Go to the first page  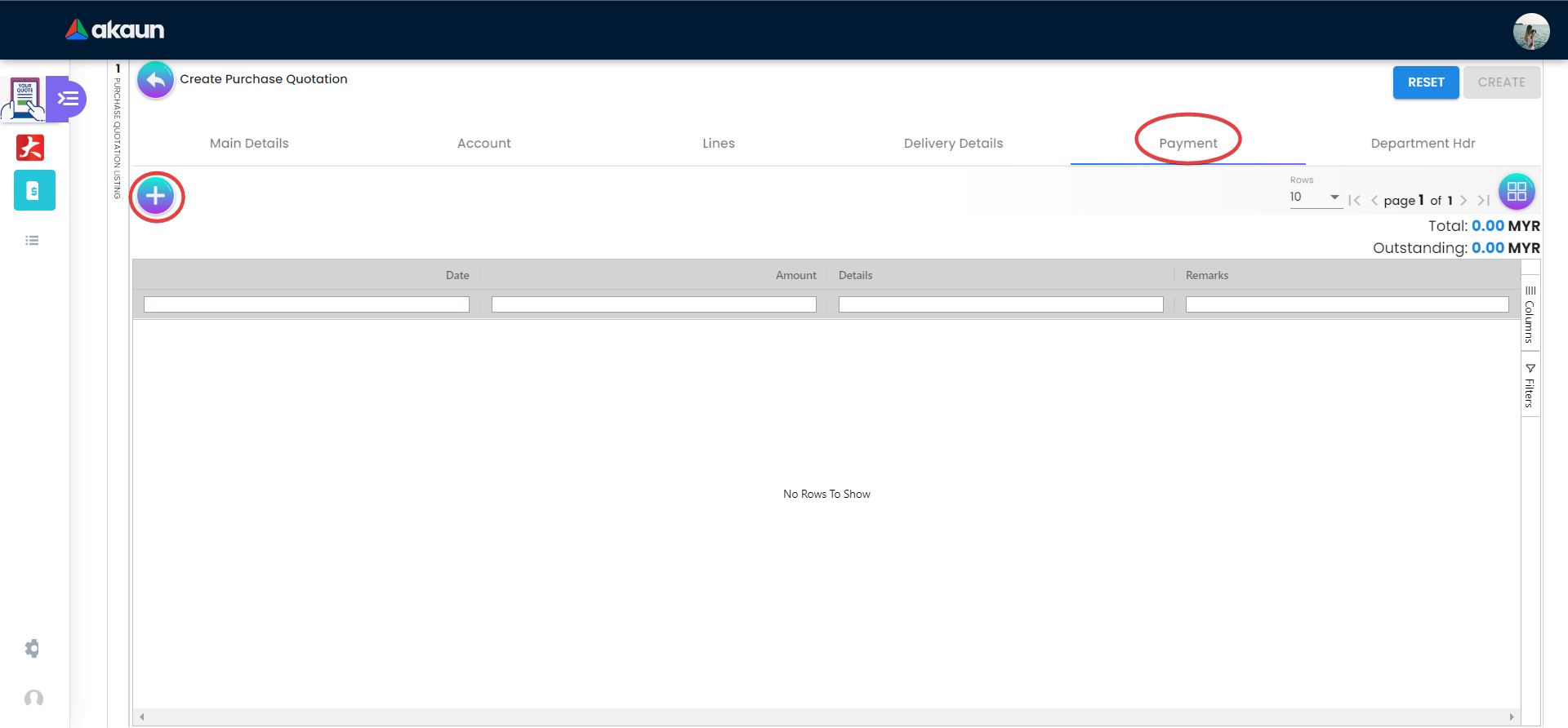(1355, 200)
